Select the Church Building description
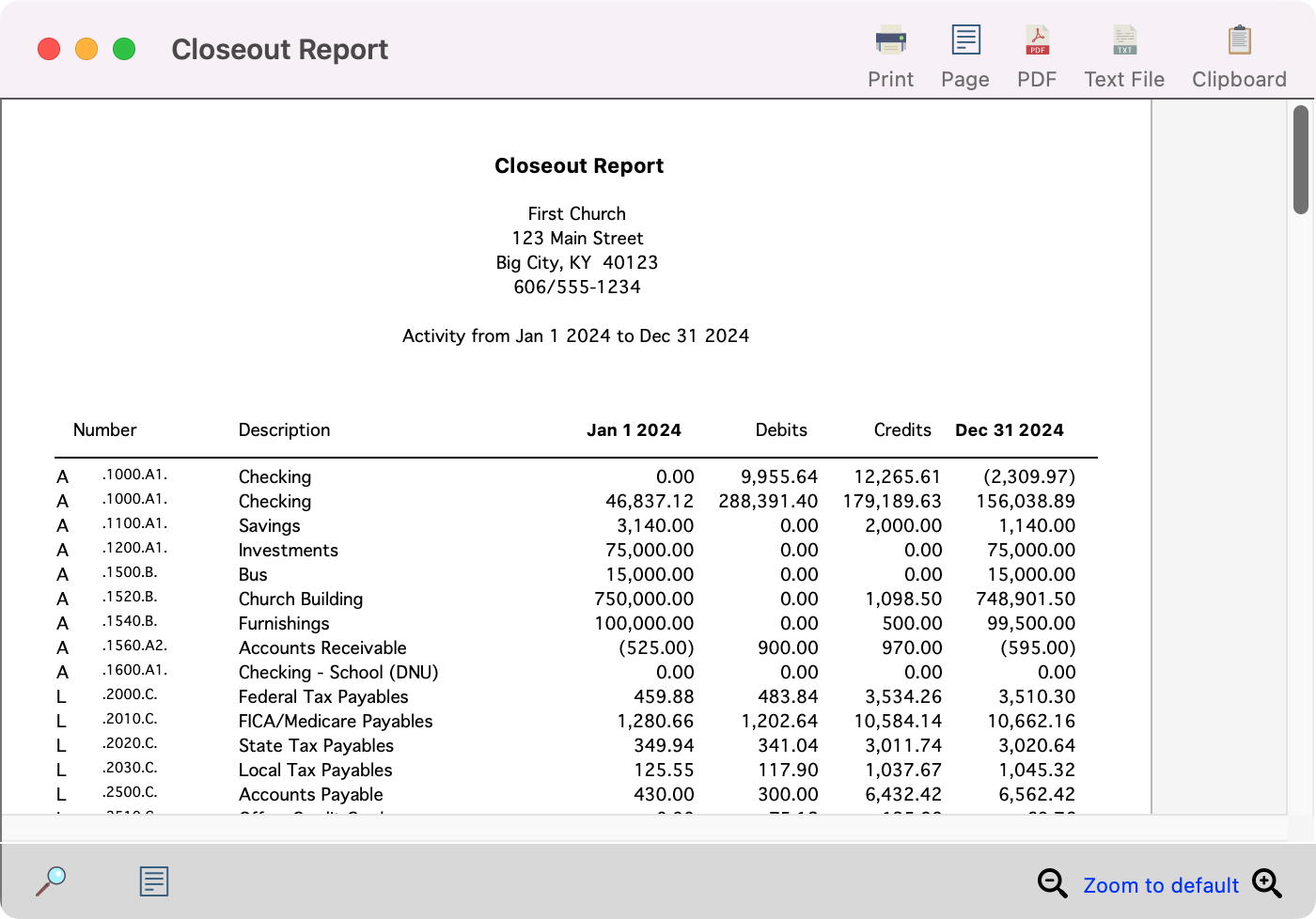 coord(300,599)
